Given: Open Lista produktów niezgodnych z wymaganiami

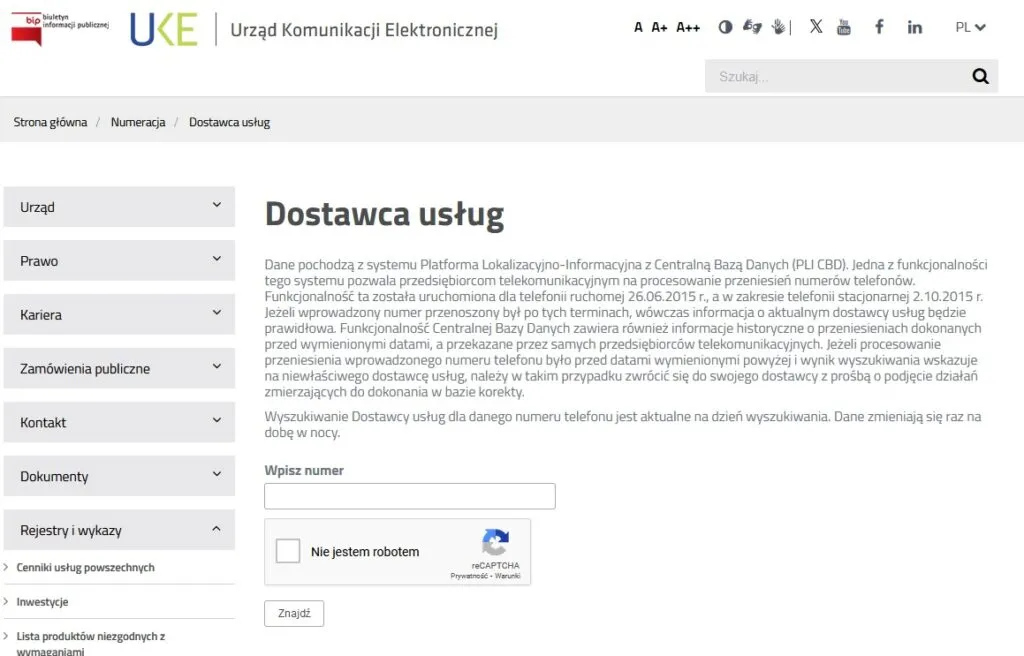Looking at the screenshot, I should tap(91, 644).
